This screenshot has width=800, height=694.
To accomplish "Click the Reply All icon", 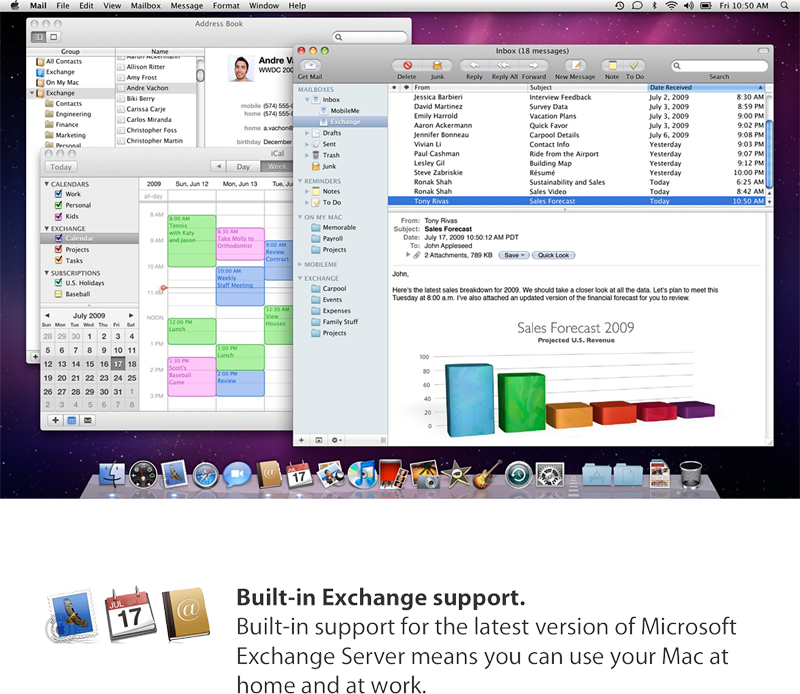I will click(x=504, y=65).
